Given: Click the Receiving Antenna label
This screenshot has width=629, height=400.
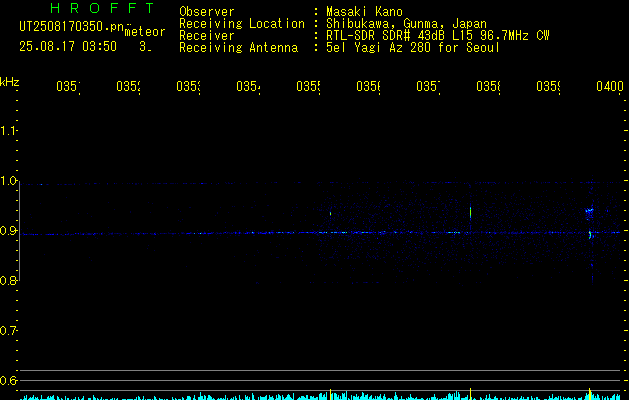Looking at the screenshot, I should [238, 48].
